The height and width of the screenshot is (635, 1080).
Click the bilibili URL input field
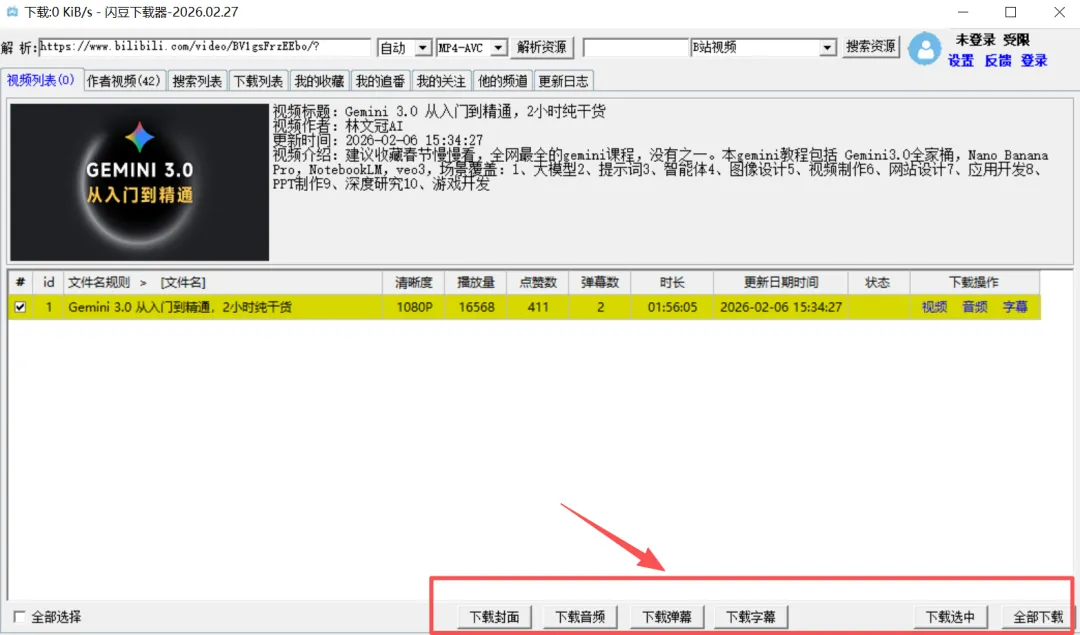pos(205,47)
